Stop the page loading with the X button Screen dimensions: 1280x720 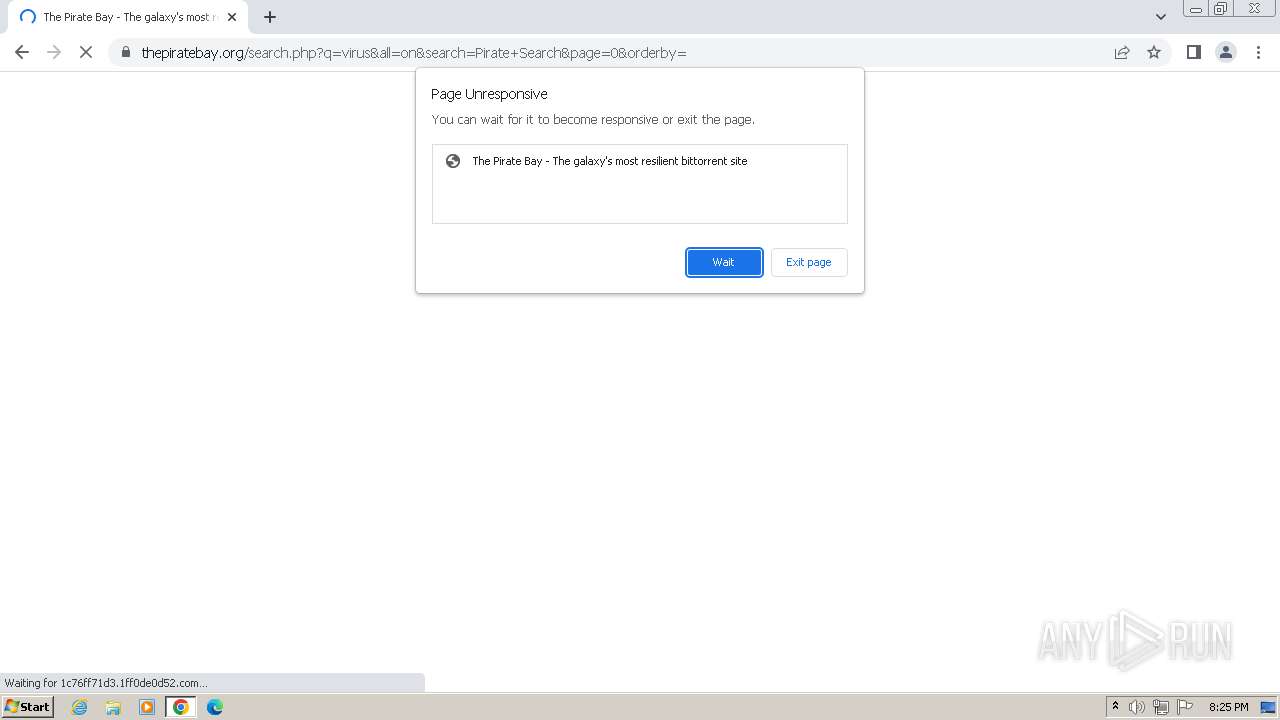click(x=86, y=52)
